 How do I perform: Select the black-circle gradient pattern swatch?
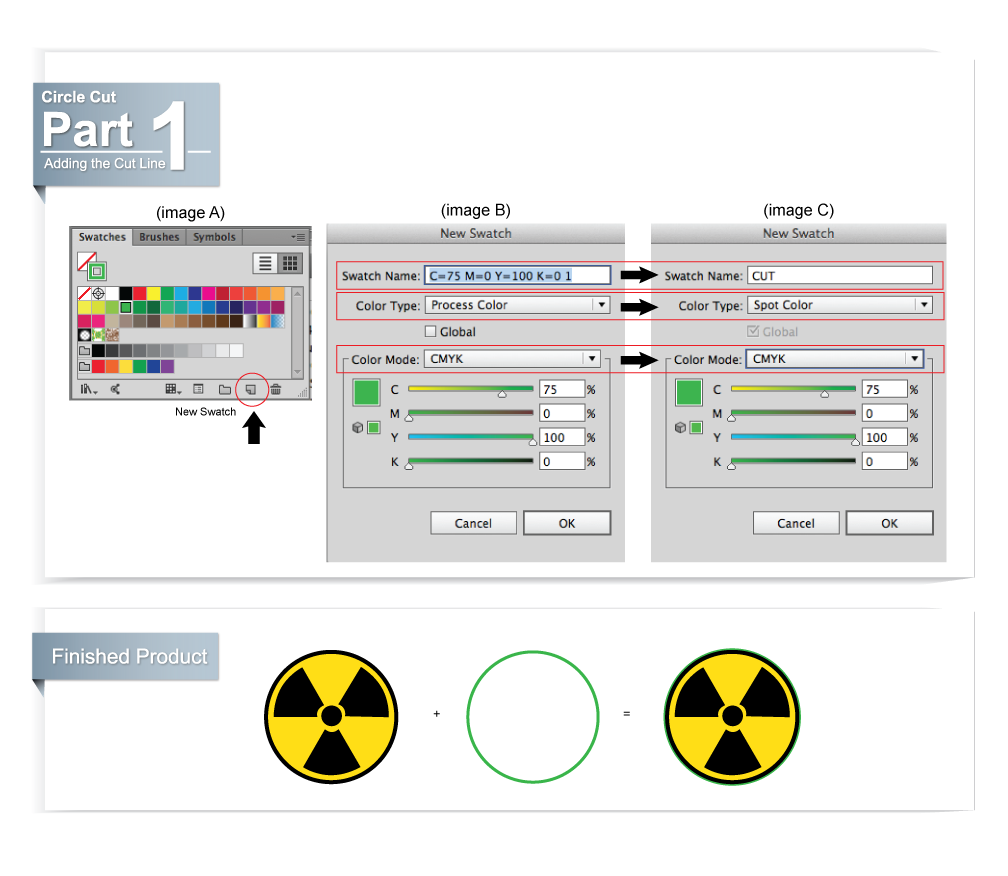84,335
